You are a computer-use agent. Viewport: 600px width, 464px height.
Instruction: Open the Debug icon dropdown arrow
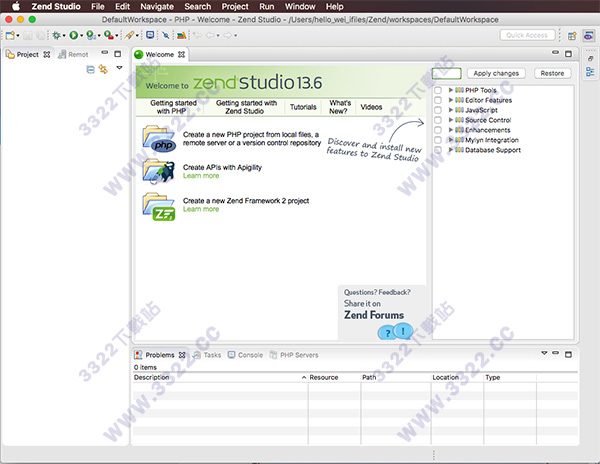pyautogui.click(x=64, y=36)
